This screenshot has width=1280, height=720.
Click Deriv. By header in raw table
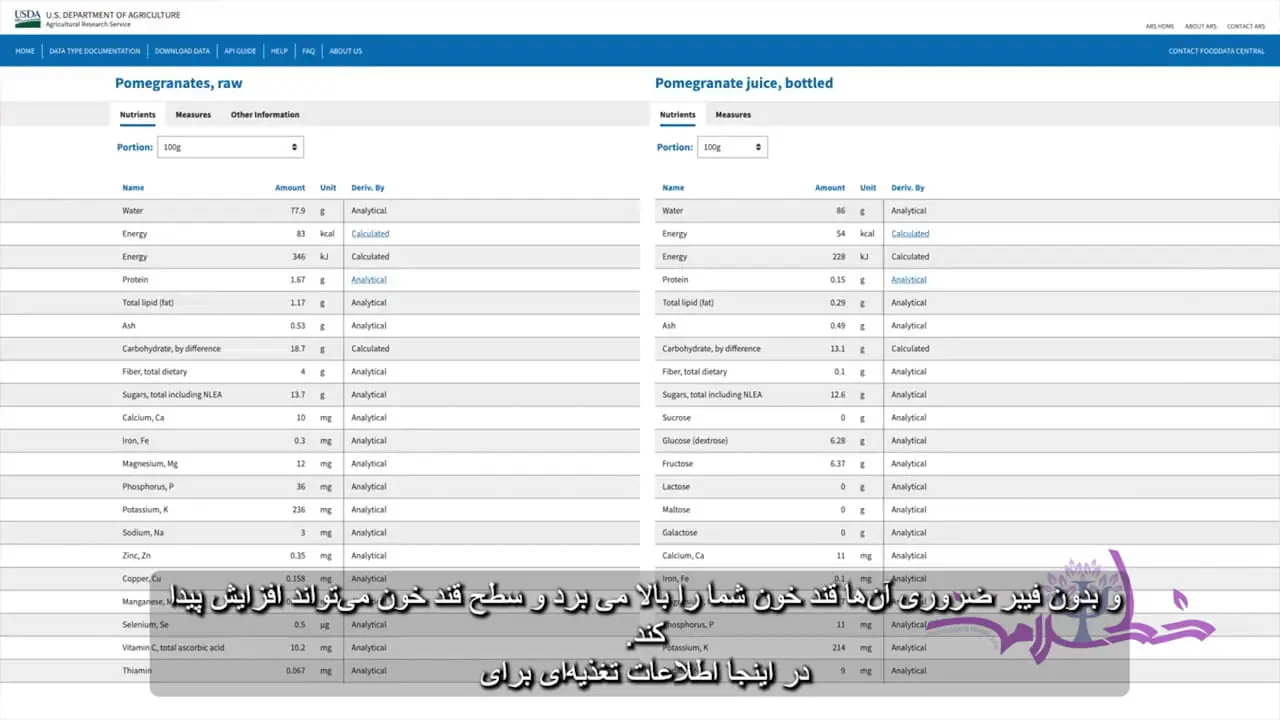368,188
